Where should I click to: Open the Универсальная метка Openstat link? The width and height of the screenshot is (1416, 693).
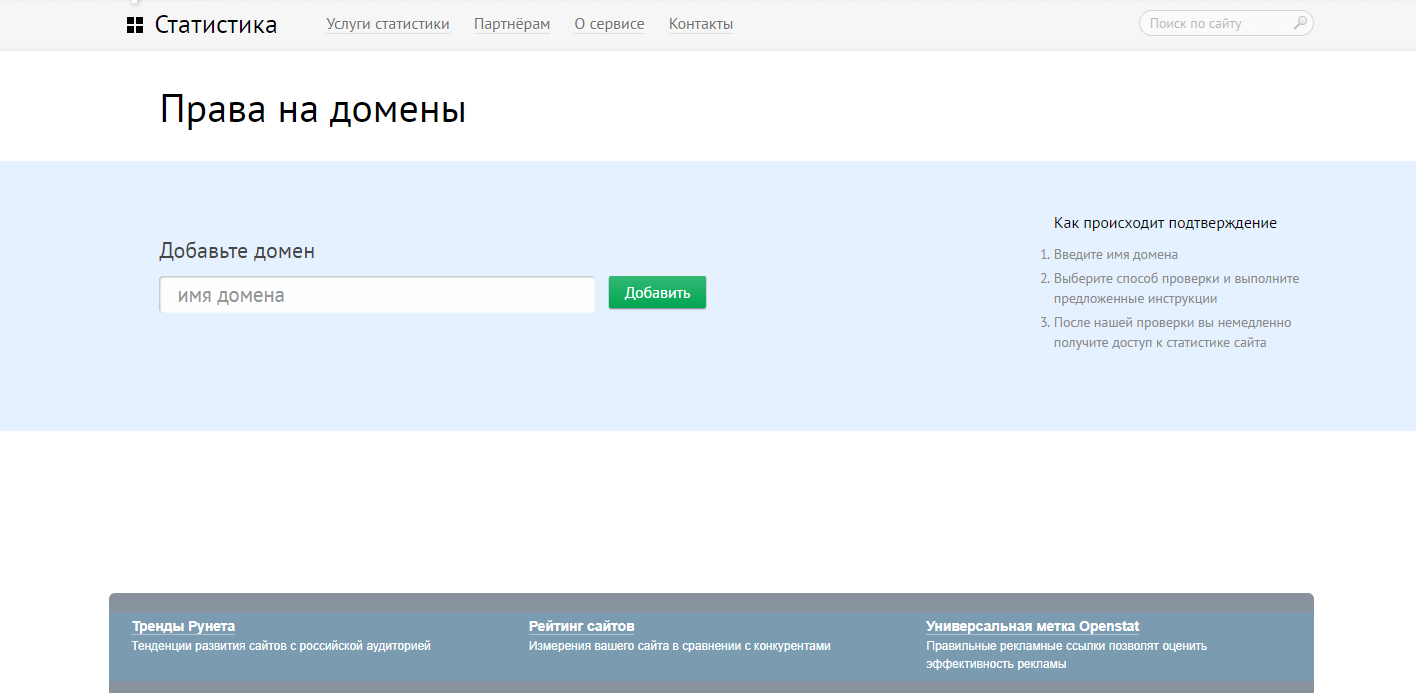(1031, 625)
